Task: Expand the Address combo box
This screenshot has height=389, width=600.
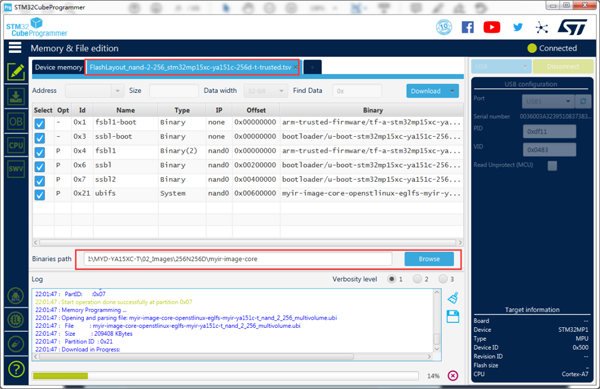Action: click(95, 91)
